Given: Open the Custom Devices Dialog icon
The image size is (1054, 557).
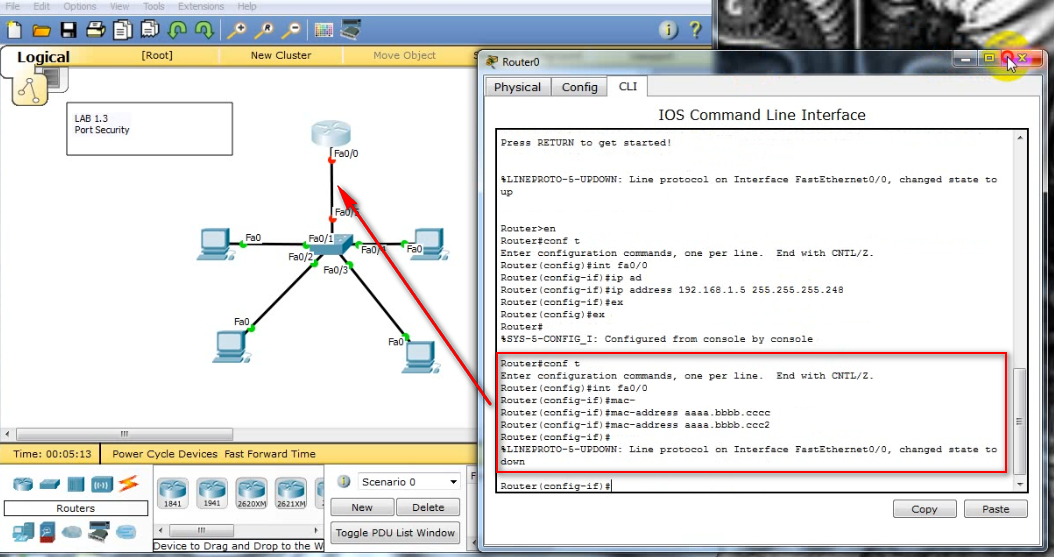Looking at the screenshot, I should pos(351,30).
